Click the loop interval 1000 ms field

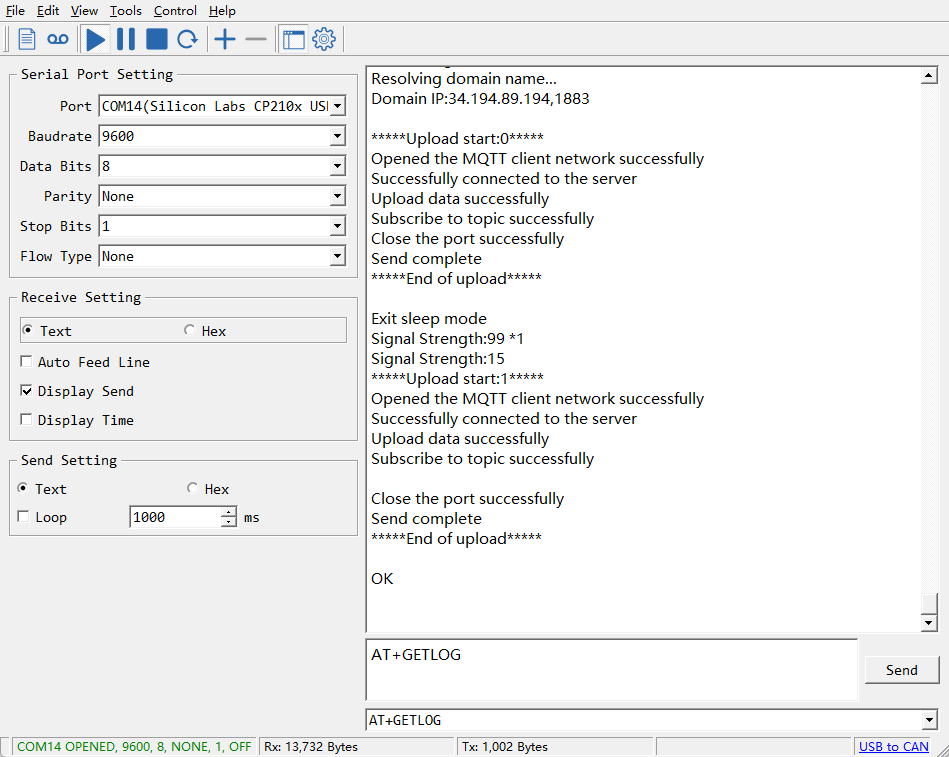click(x=175, y=517)
